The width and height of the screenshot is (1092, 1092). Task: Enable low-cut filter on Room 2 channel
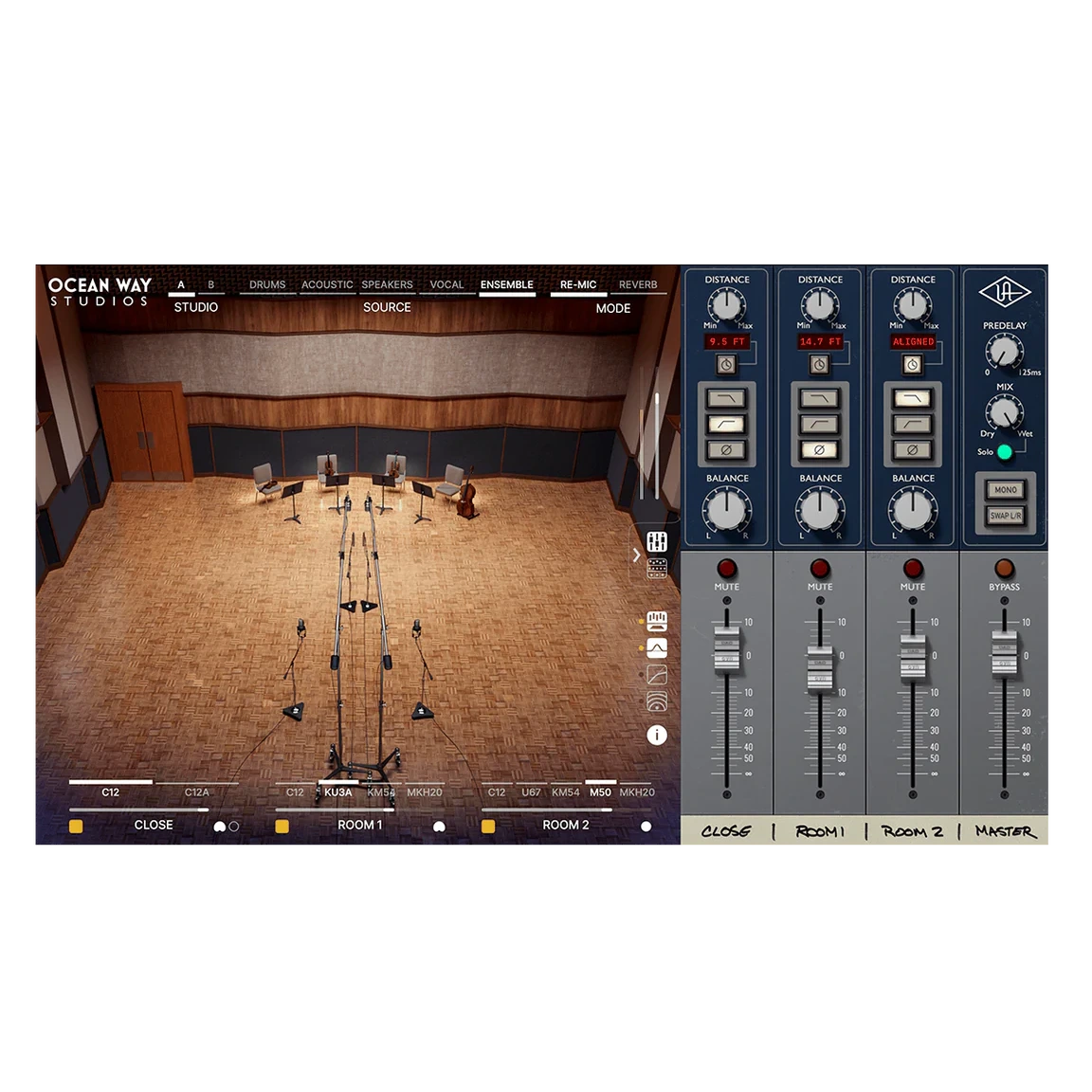[x=912, y=424]
